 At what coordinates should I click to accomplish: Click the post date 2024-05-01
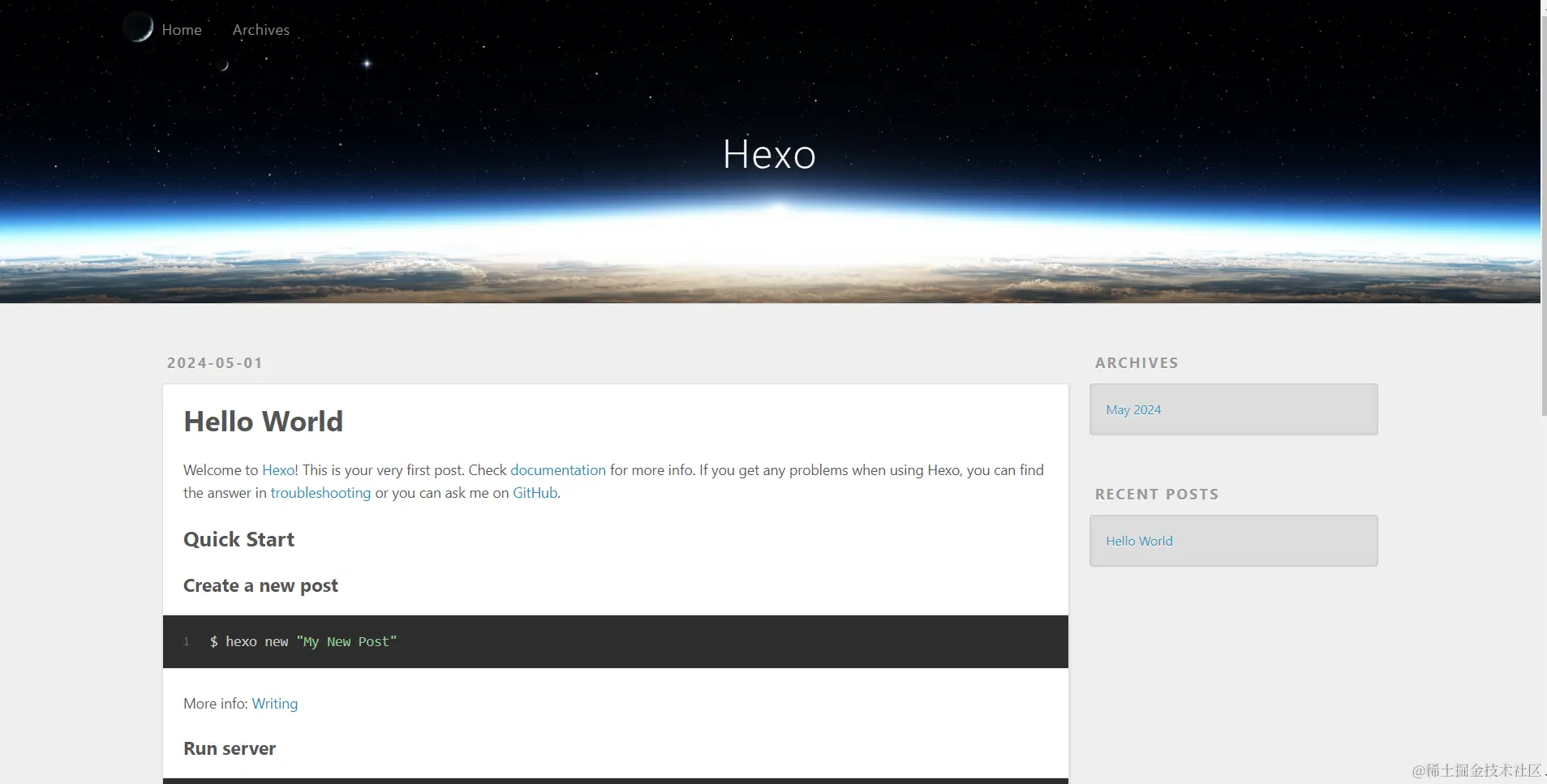[x=214, y=362]
